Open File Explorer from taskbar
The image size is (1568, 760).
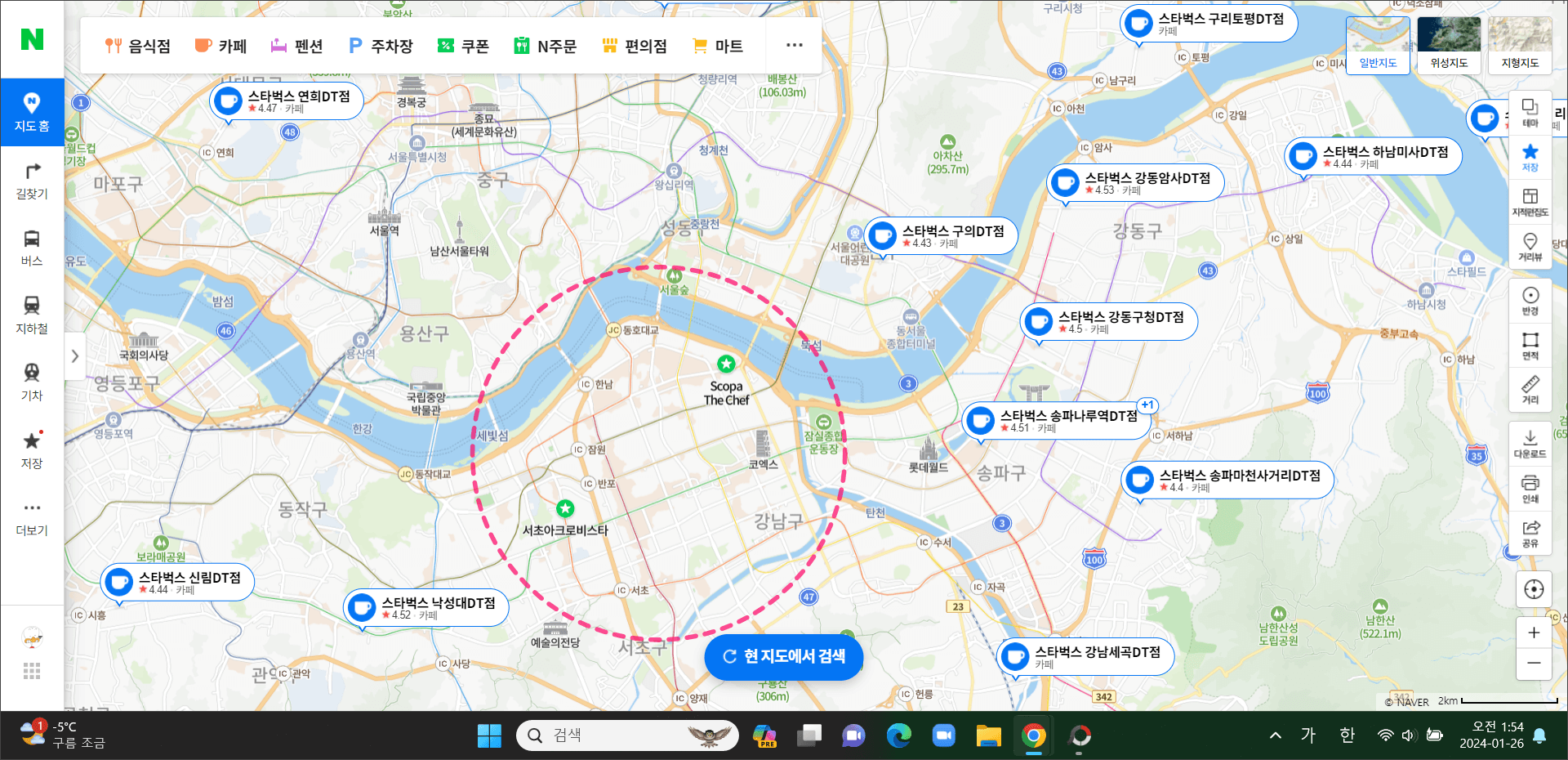(989, 735)
